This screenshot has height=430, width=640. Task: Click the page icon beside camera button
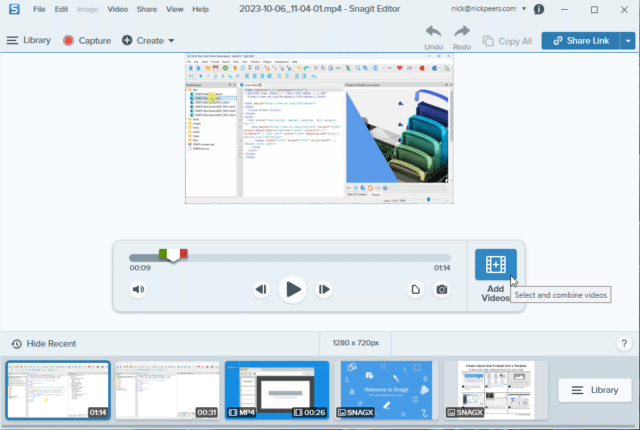point(416,289)
